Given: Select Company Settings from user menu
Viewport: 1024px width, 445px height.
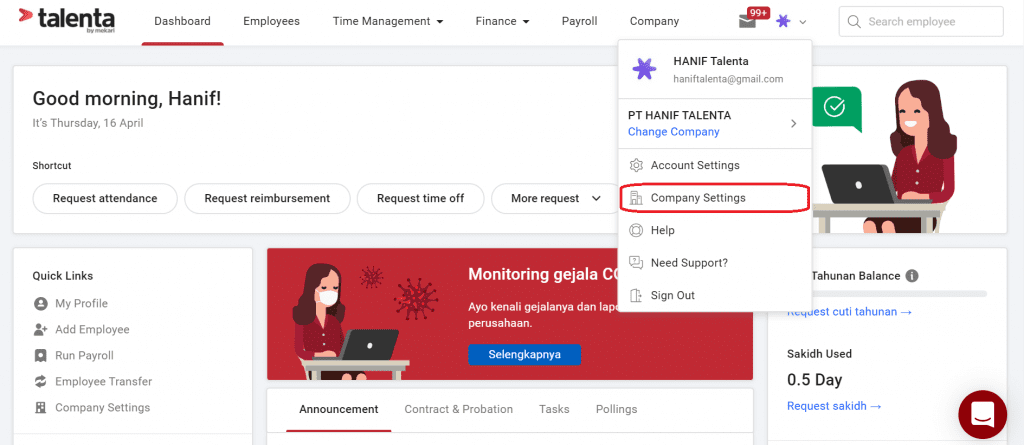Looking at the screenshot, I should [714, 198].
